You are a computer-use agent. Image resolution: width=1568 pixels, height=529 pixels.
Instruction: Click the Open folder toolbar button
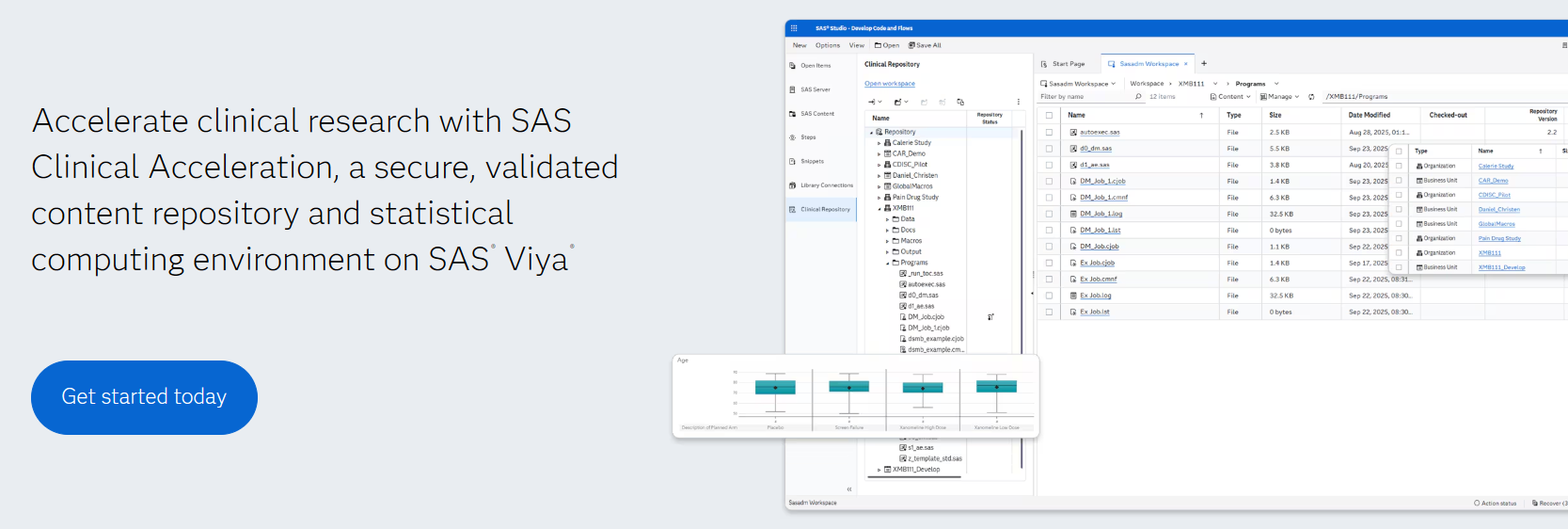[886, 45]
